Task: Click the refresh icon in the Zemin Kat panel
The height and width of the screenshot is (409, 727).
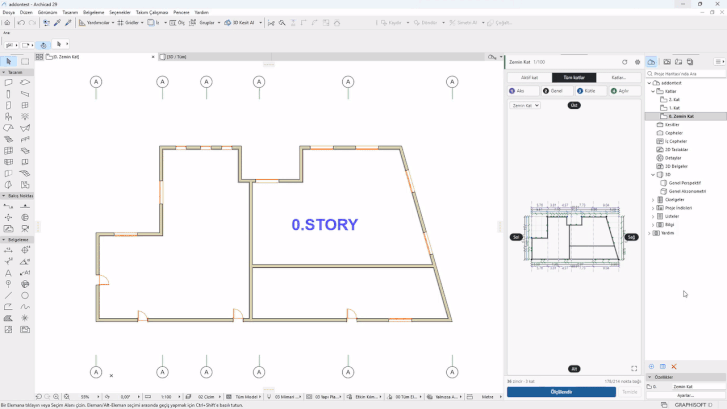Action: click(625, 62)
